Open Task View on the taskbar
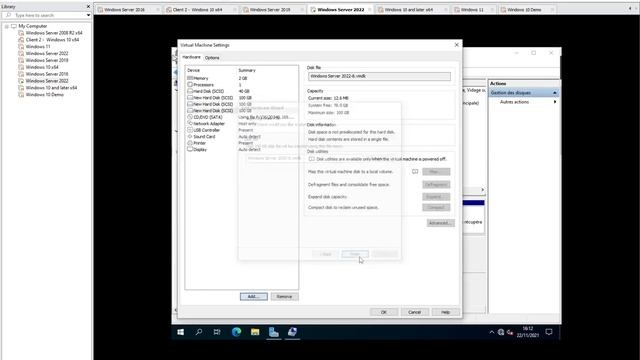640x360 pixels. 217,332
